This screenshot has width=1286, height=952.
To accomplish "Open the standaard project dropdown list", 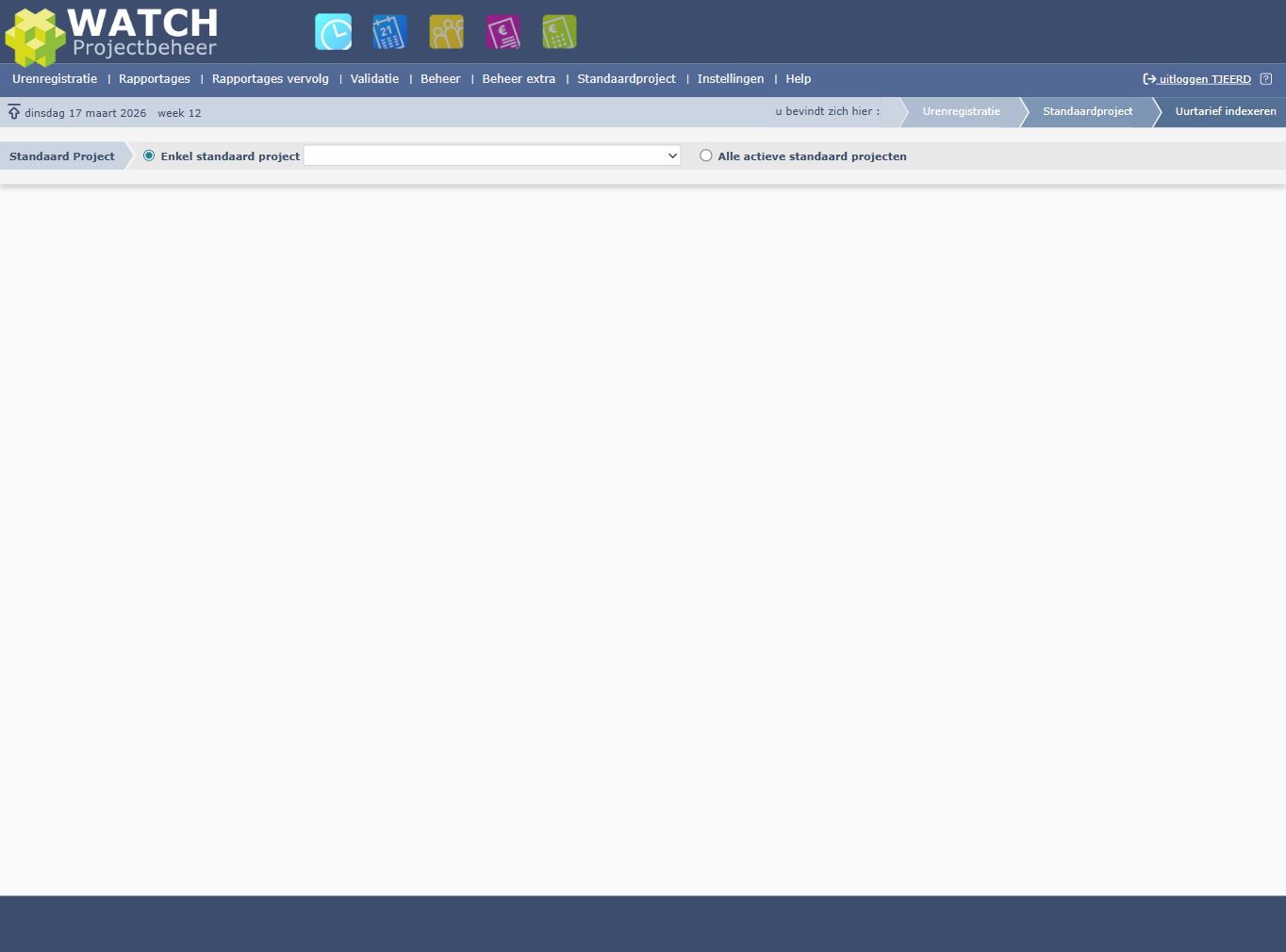I will tap(491, 156).
